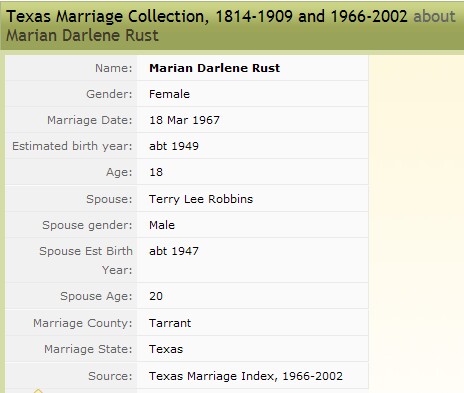Click the Female gender value

169,94
